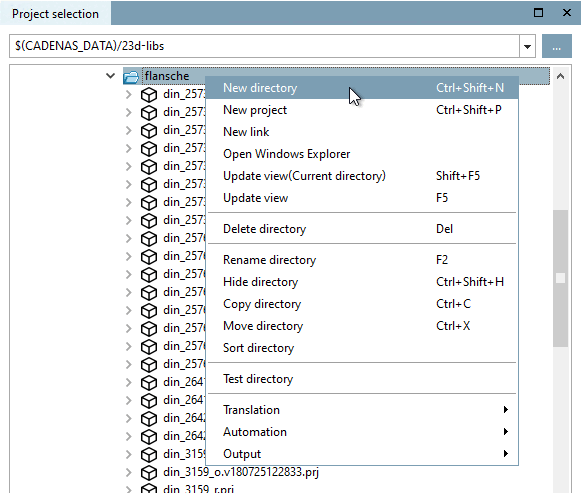Click the open flansche folder icon
The width and height of the screenshot is (581, 493).
coord(131,77)
